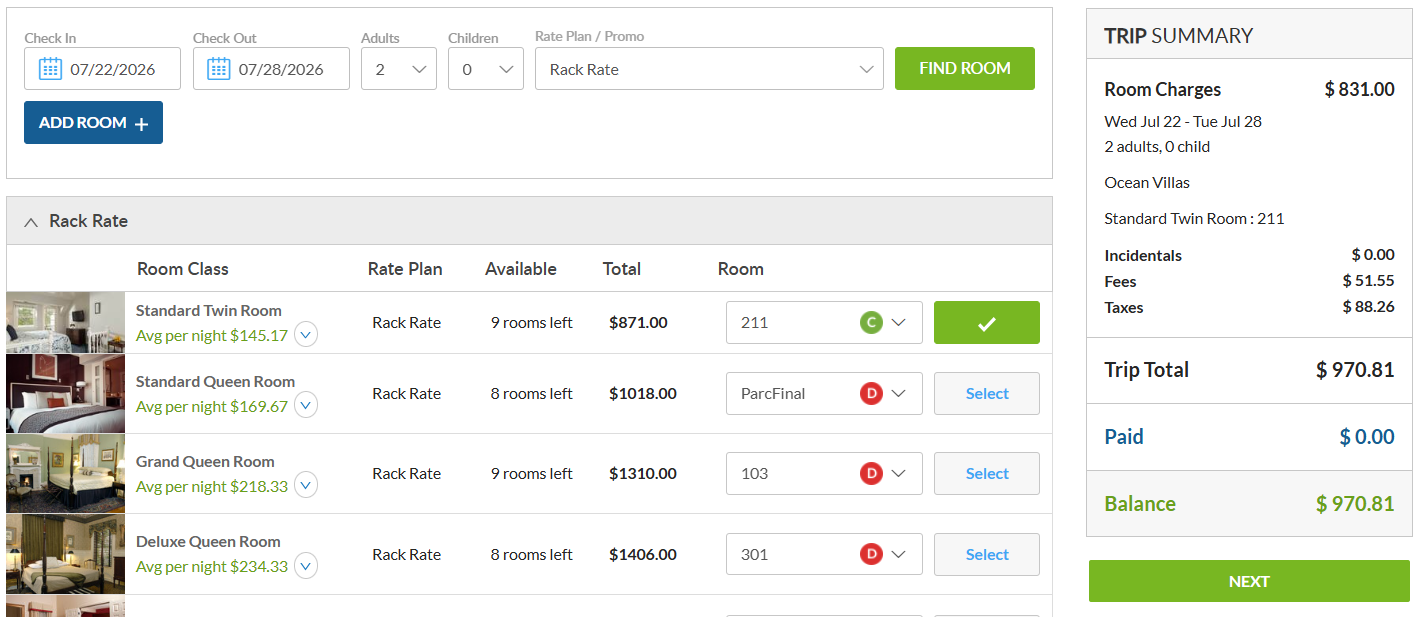Screen dimensions: 1417x617
Task: Select the Deluxe Queen Room
Action: tap(987, 554)
